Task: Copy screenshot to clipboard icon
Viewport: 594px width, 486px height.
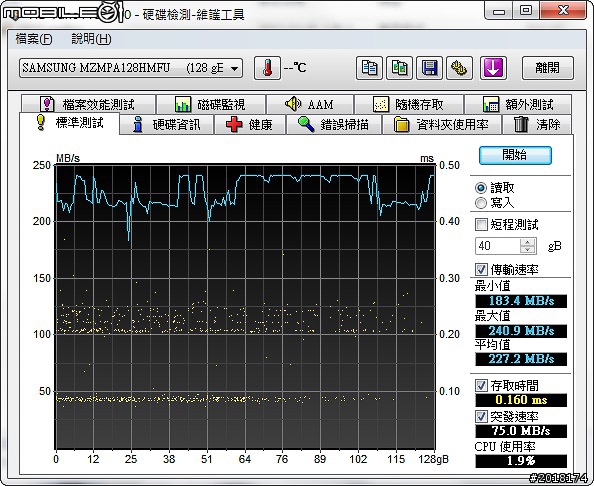Action: click(399, 68)
